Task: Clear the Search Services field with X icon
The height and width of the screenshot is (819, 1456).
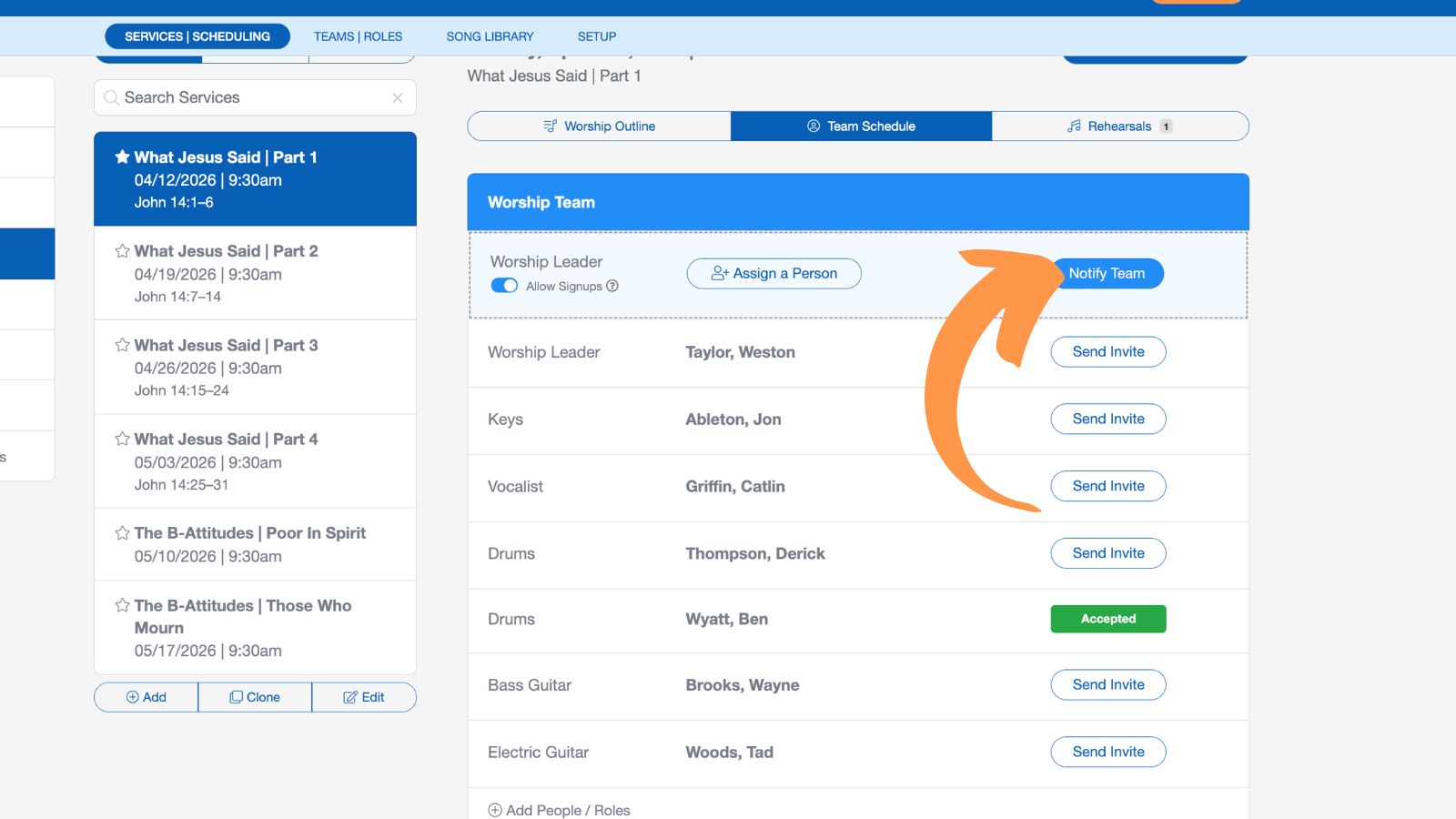Action: [x=397, y=98]
